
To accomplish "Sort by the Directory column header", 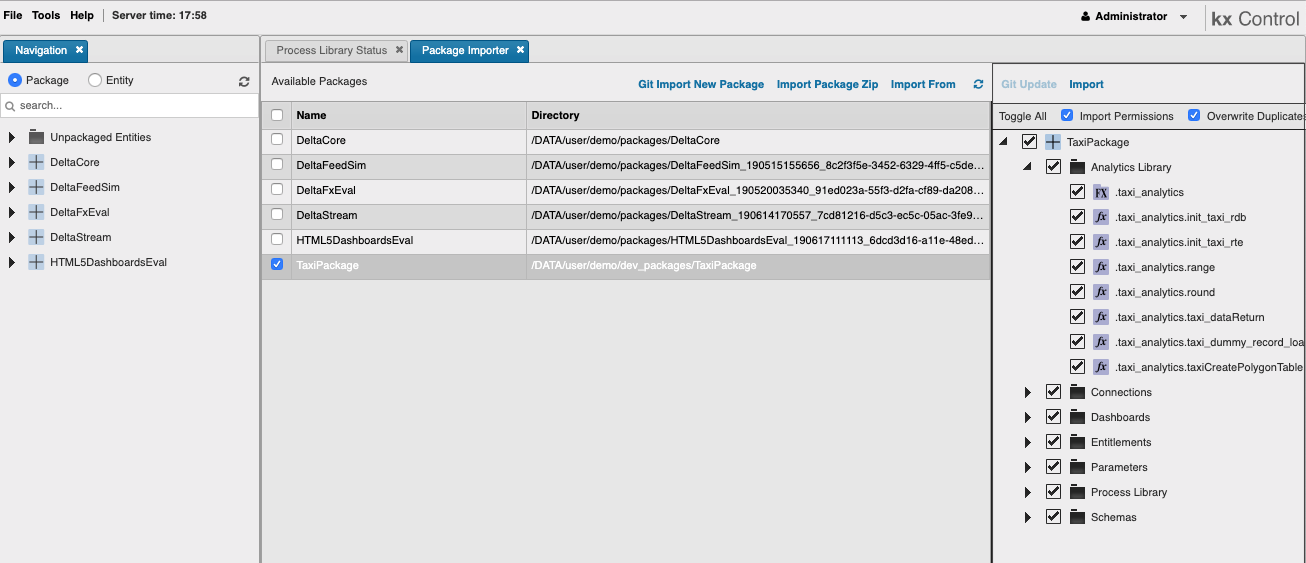I will 758,115.
